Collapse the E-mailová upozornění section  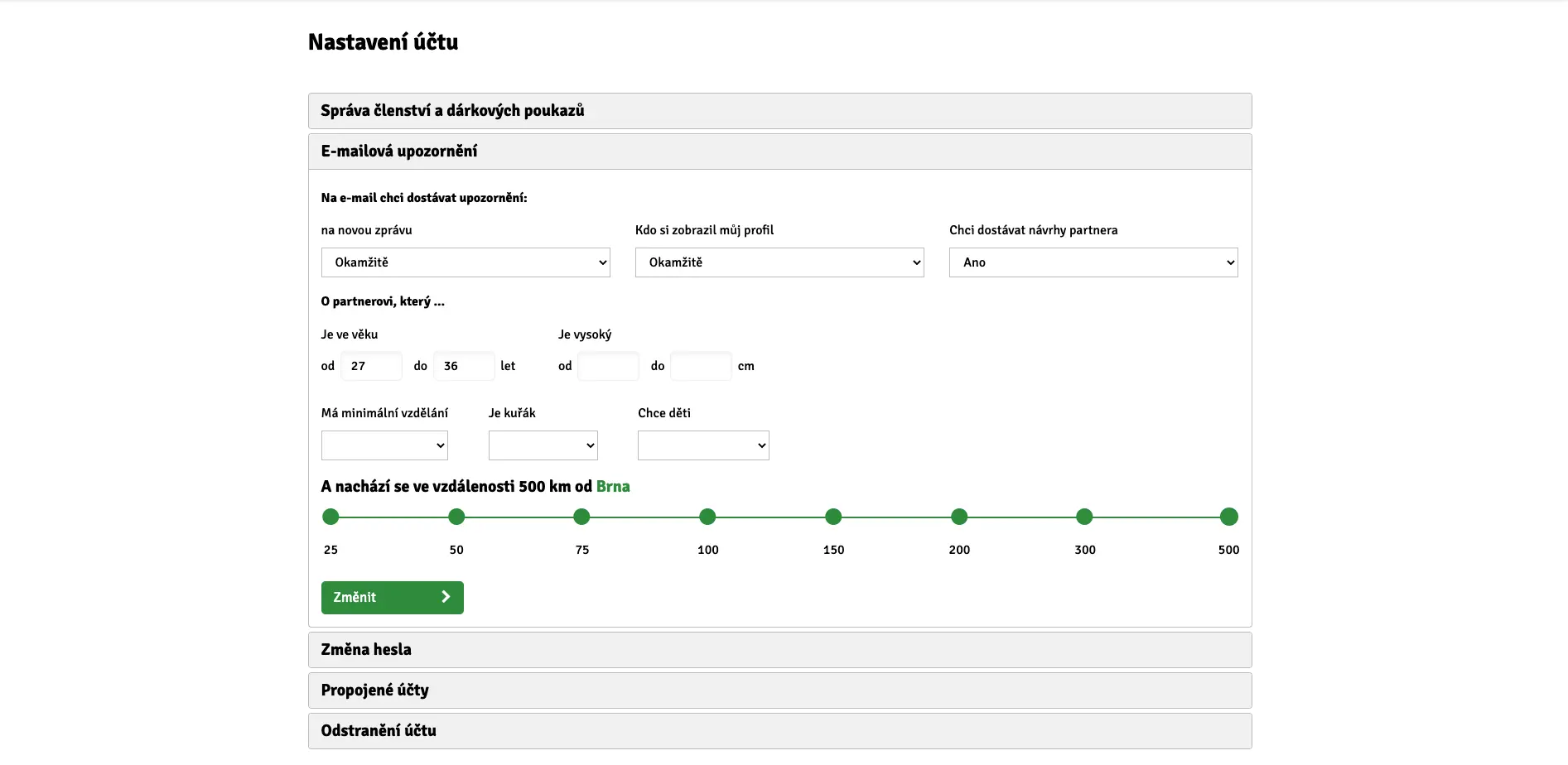779,152
